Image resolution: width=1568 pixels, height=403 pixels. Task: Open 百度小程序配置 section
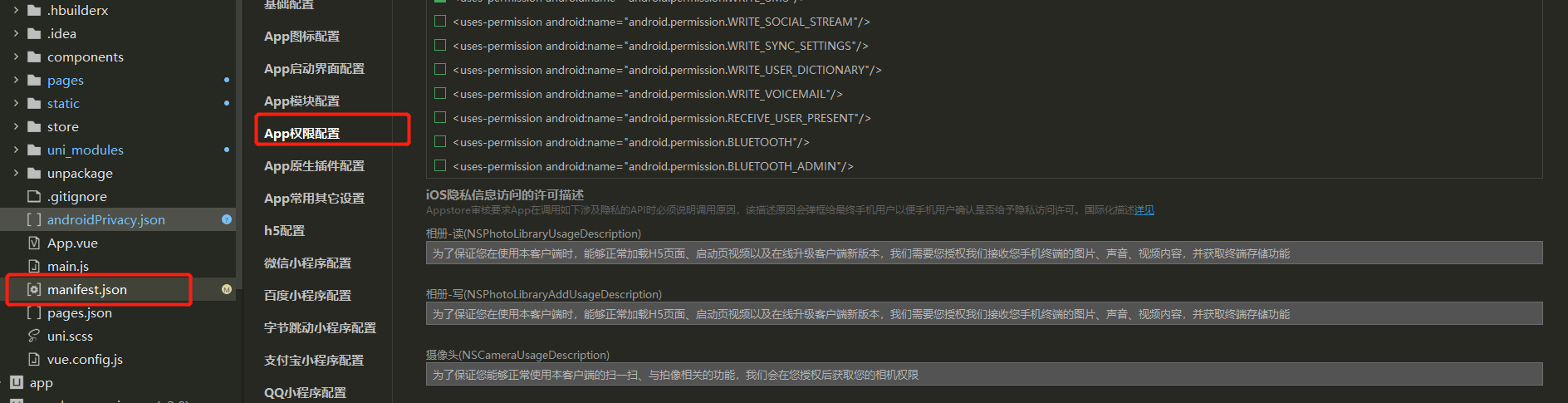pyautogui.click(x=307, y=296)
